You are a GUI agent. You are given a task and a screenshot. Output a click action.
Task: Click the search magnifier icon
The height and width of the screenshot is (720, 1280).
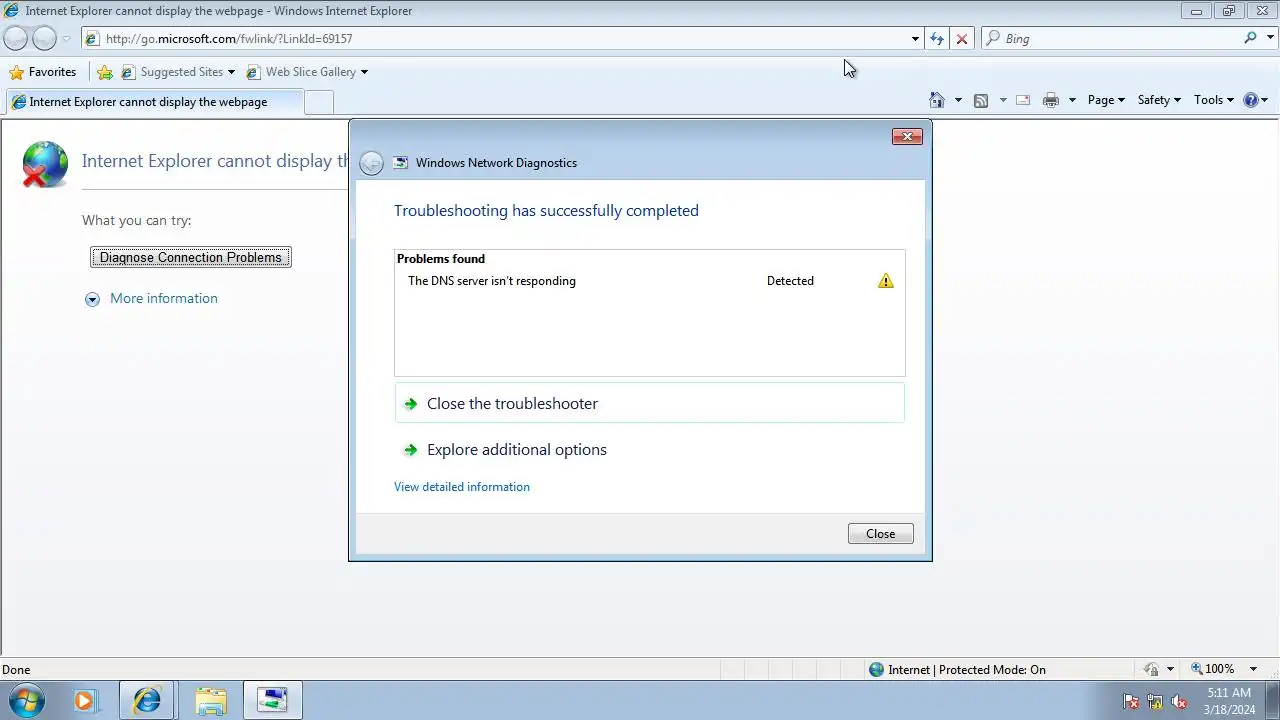[x=1250, y=38]
